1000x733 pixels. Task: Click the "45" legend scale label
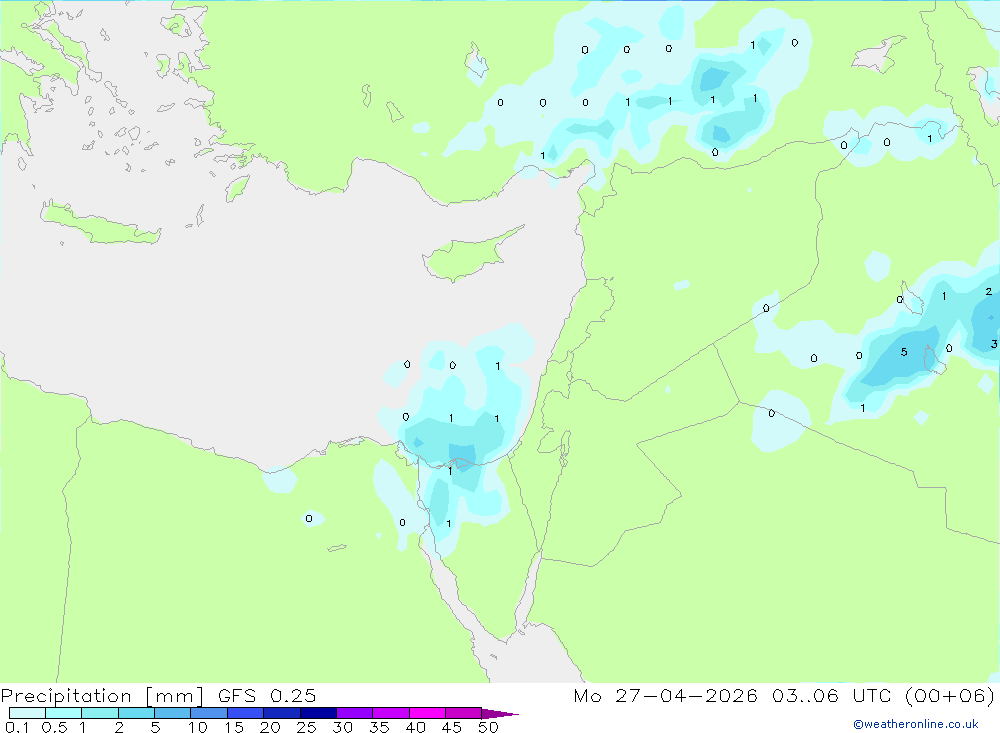click(452, 727)
